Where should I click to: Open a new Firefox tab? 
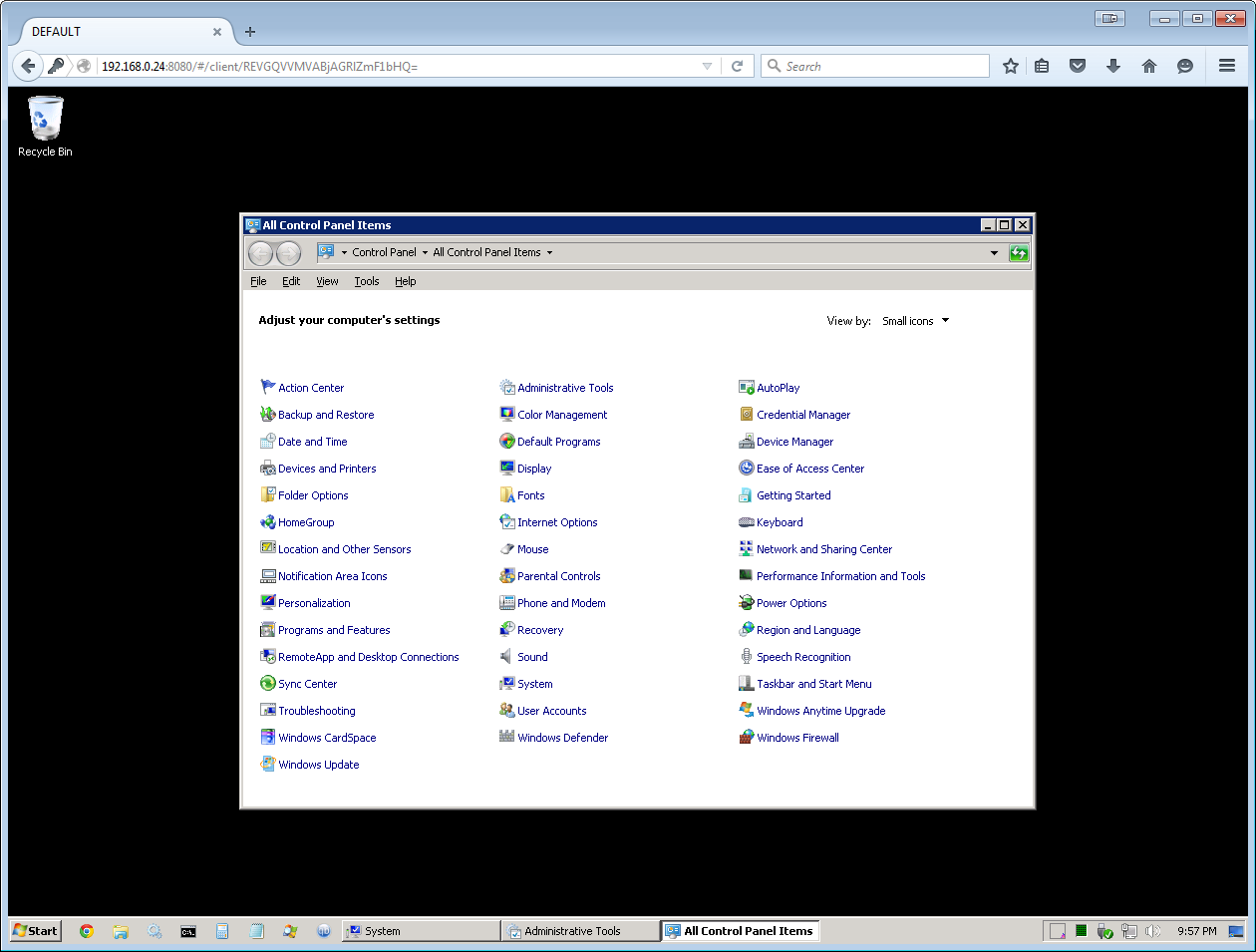[x=250, y=32]
